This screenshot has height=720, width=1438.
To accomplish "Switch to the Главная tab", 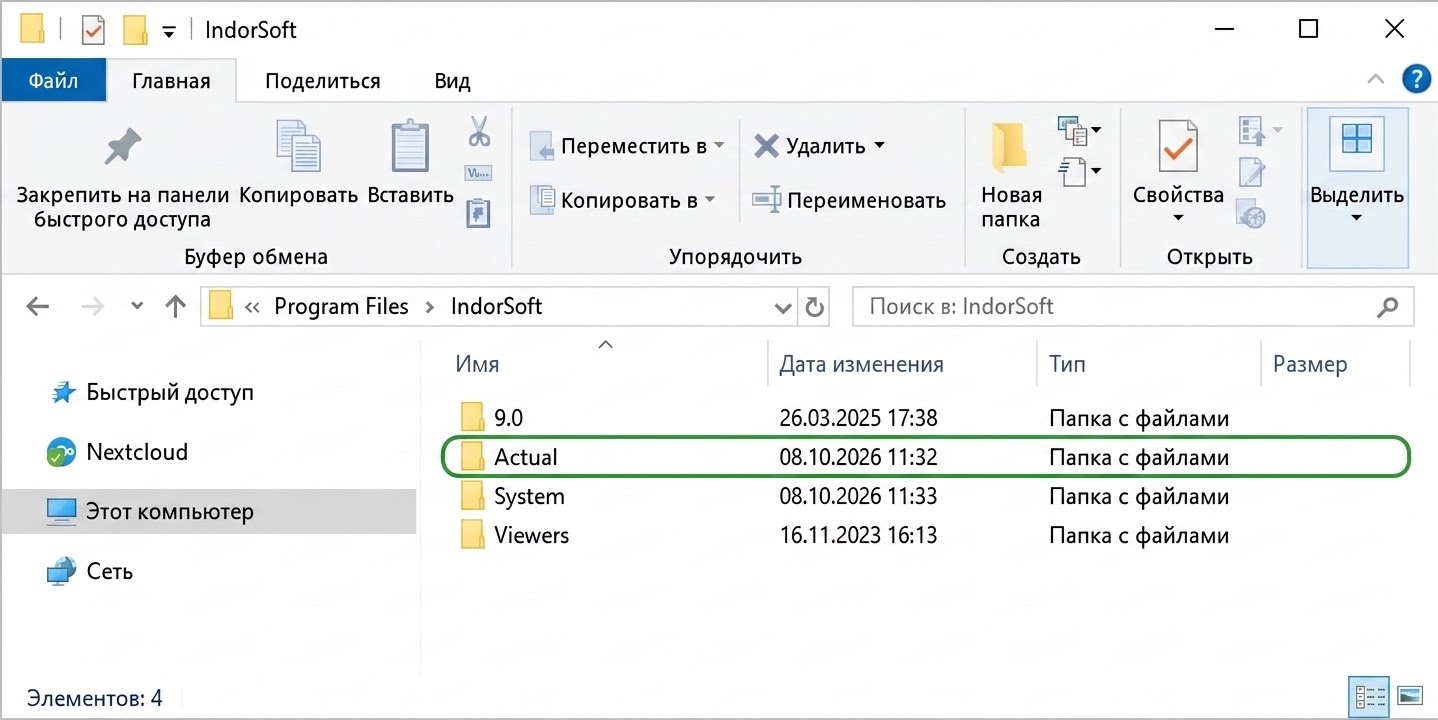I will pyautogui.click(x=171, y=81).
